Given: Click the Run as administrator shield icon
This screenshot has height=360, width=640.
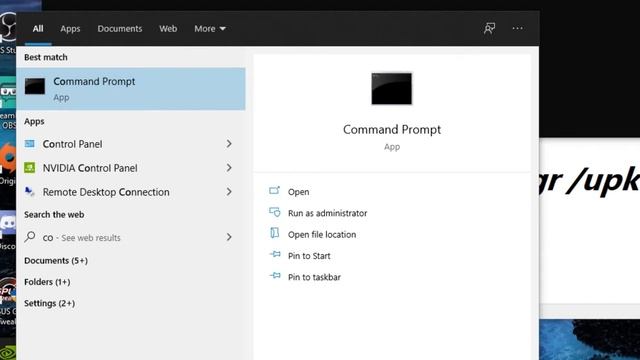Looking at the screenshot, I should click(275, 212).
